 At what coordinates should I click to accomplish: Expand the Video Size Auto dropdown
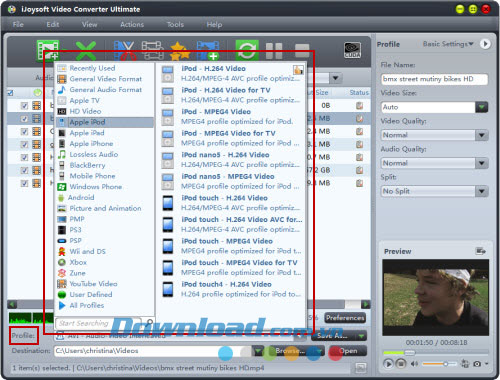point(481,107)
